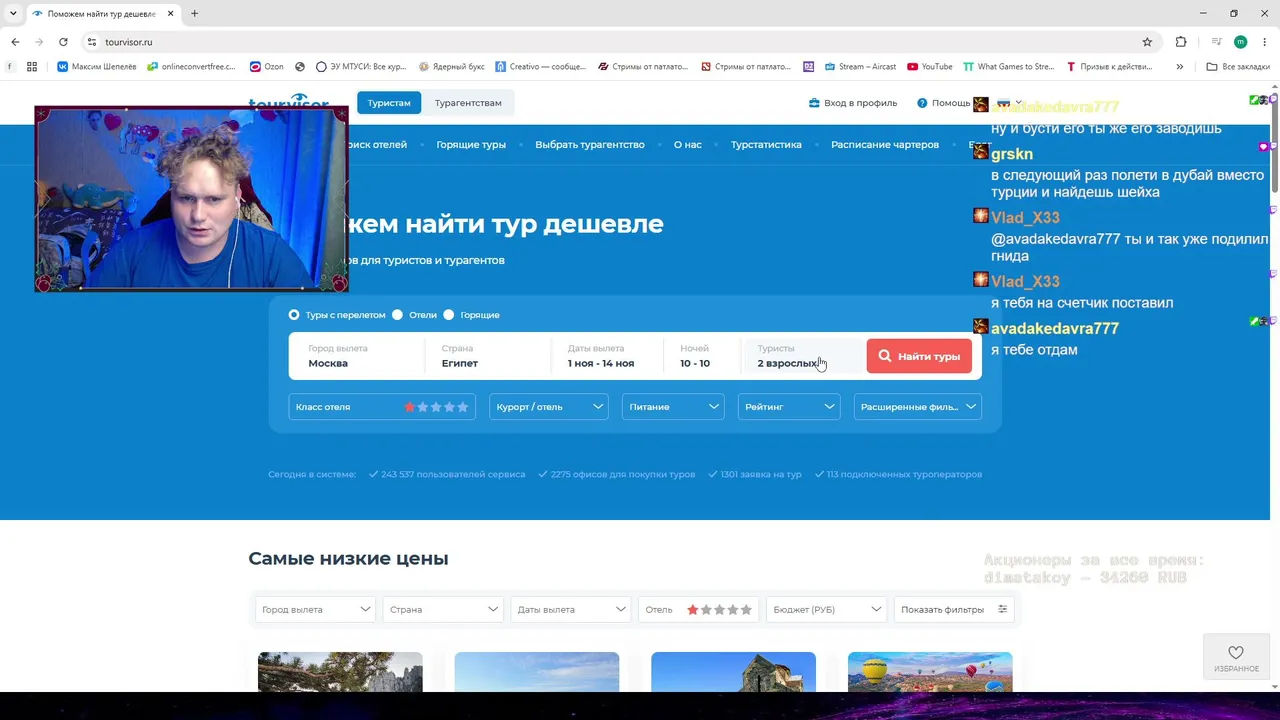
Task: Open the lower Даты вылета dropdown
Action: (x=571, y=610)
